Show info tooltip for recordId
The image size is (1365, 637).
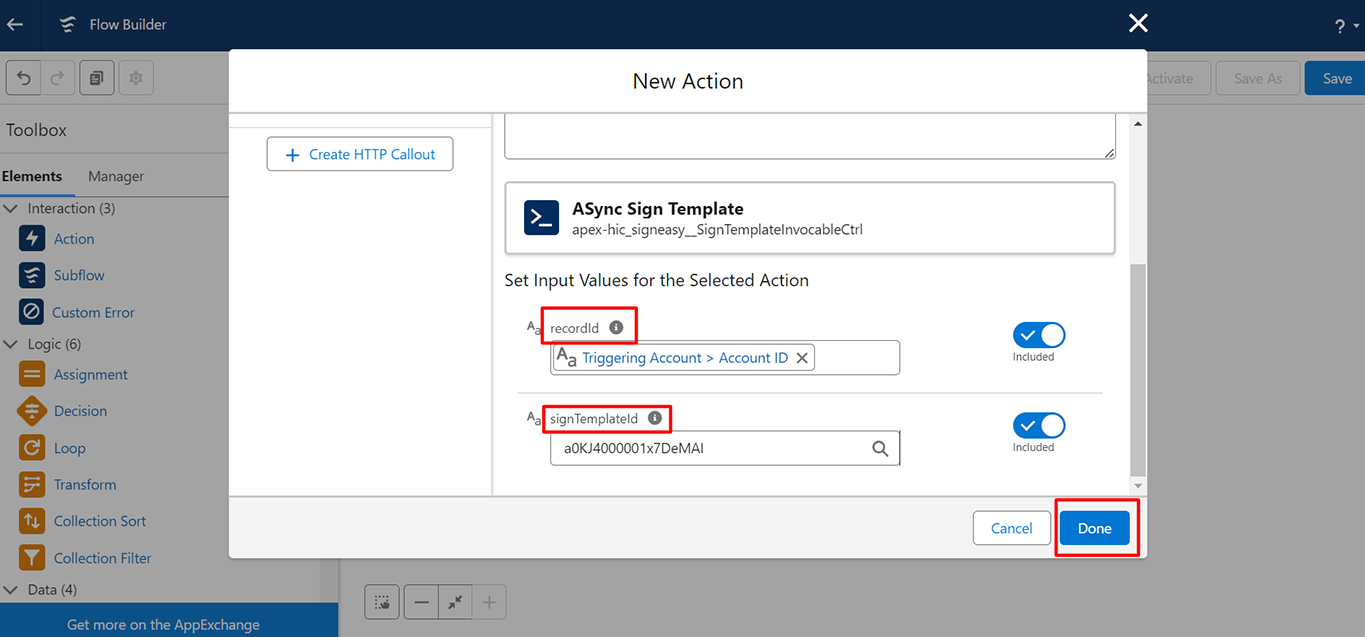[x=616, y=327]
